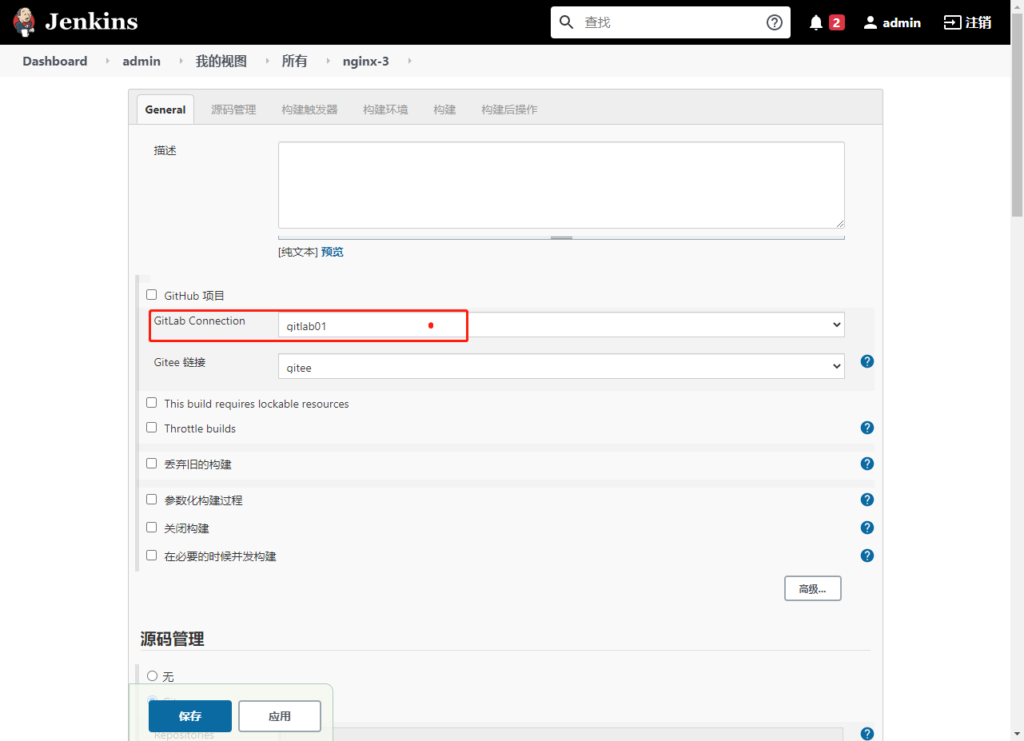This screenshot has width=1024, height=741.
Task: Expand the arrow after 所有 breadcrumb
Action: (328, 61)
